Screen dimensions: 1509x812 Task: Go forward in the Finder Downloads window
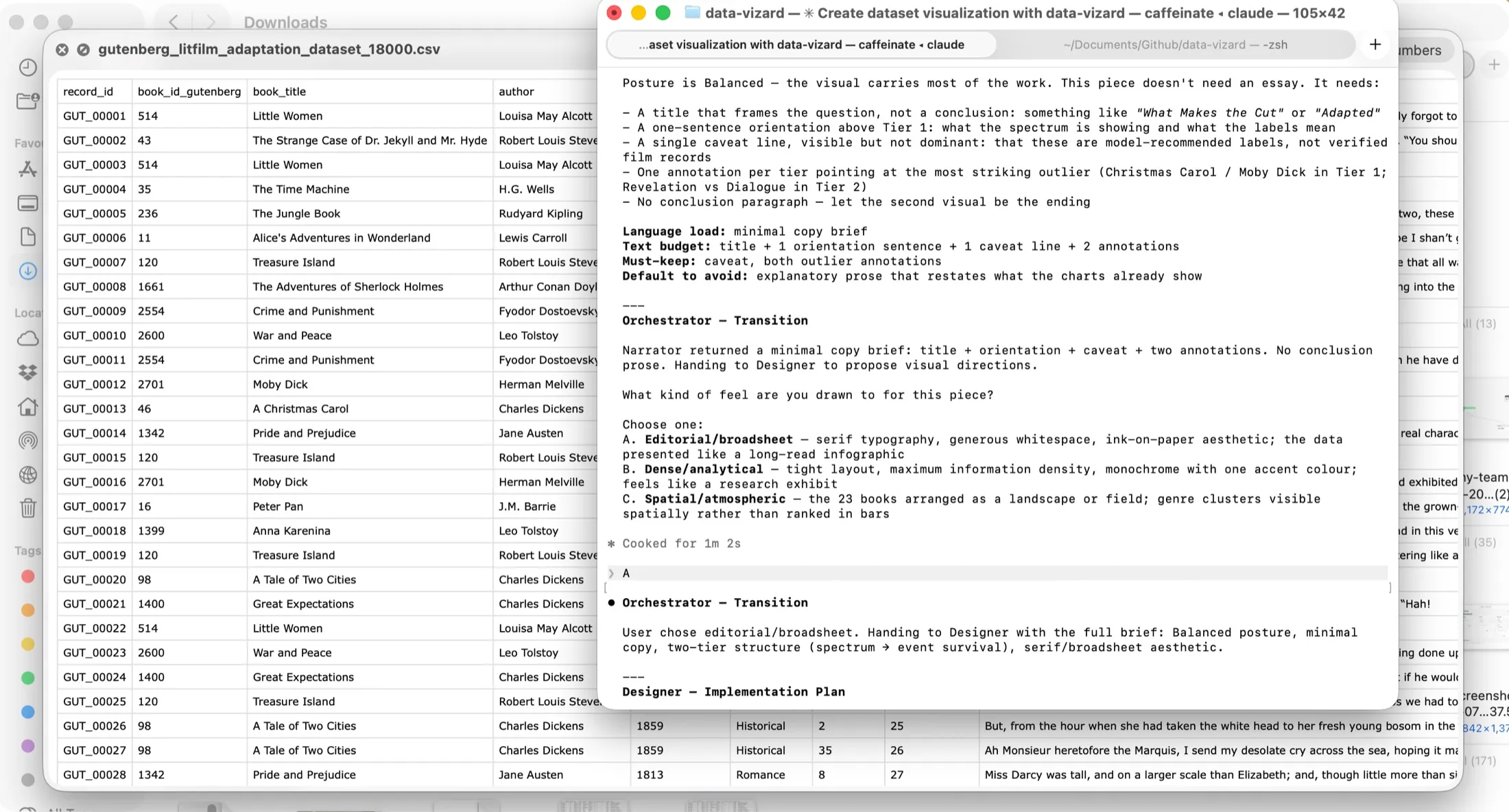click(x=211, y=23)
